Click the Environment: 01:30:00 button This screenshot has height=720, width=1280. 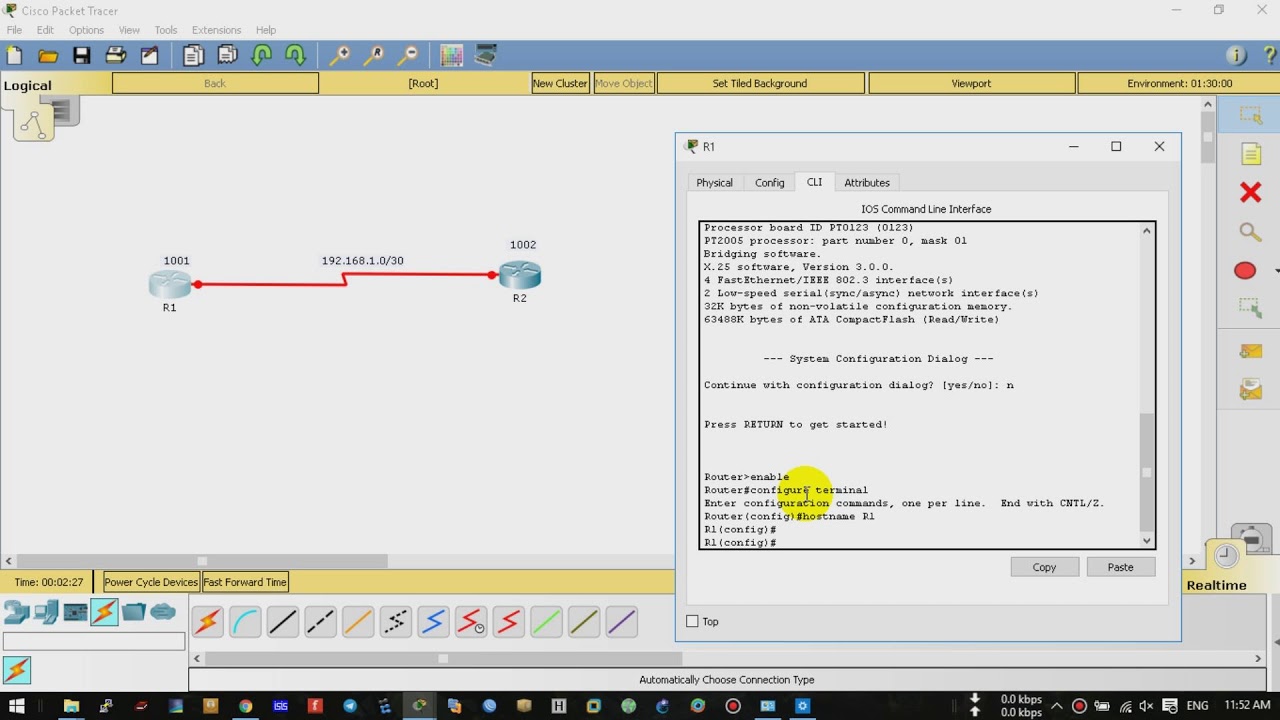click(x=1179, y=83)
